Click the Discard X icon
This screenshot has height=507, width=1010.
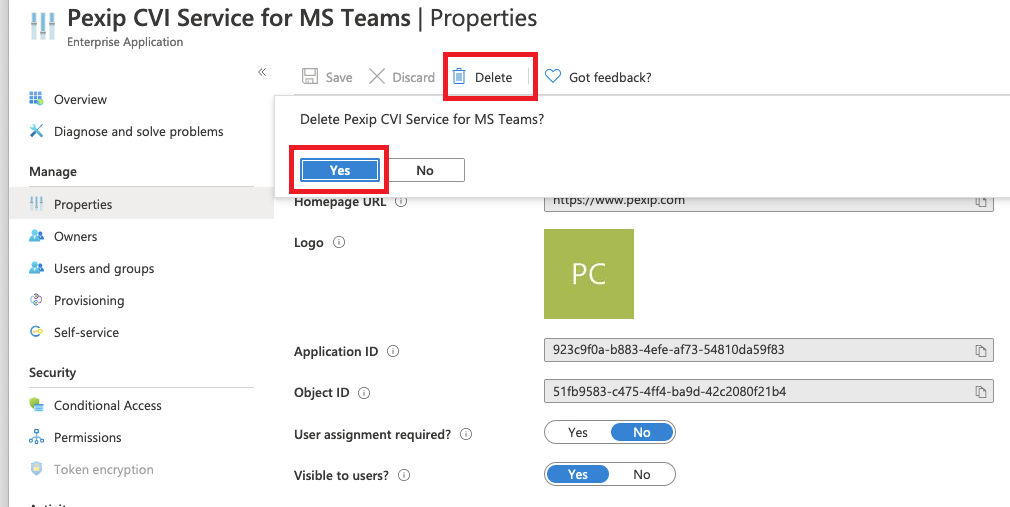377,77
